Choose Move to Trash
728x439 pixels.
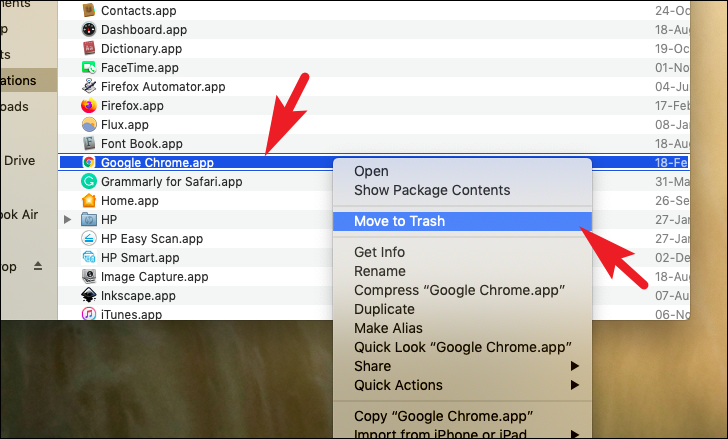click(x=462, y=221)
